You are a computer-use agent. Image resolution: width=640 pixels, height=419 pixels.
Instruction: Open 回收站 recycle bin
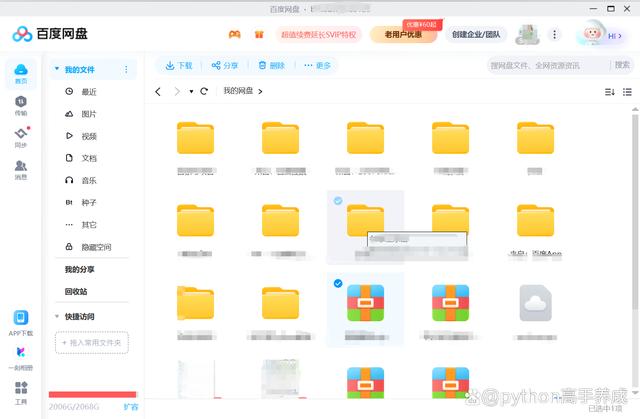tap(76, 291)
